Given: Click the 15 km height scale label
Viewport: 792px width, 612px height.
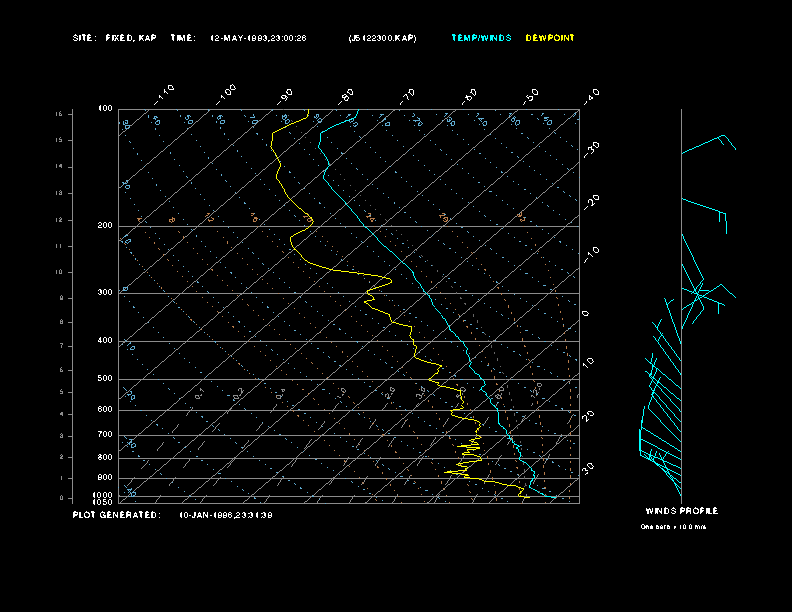Looking at the screenshot, I should [59, 140].
